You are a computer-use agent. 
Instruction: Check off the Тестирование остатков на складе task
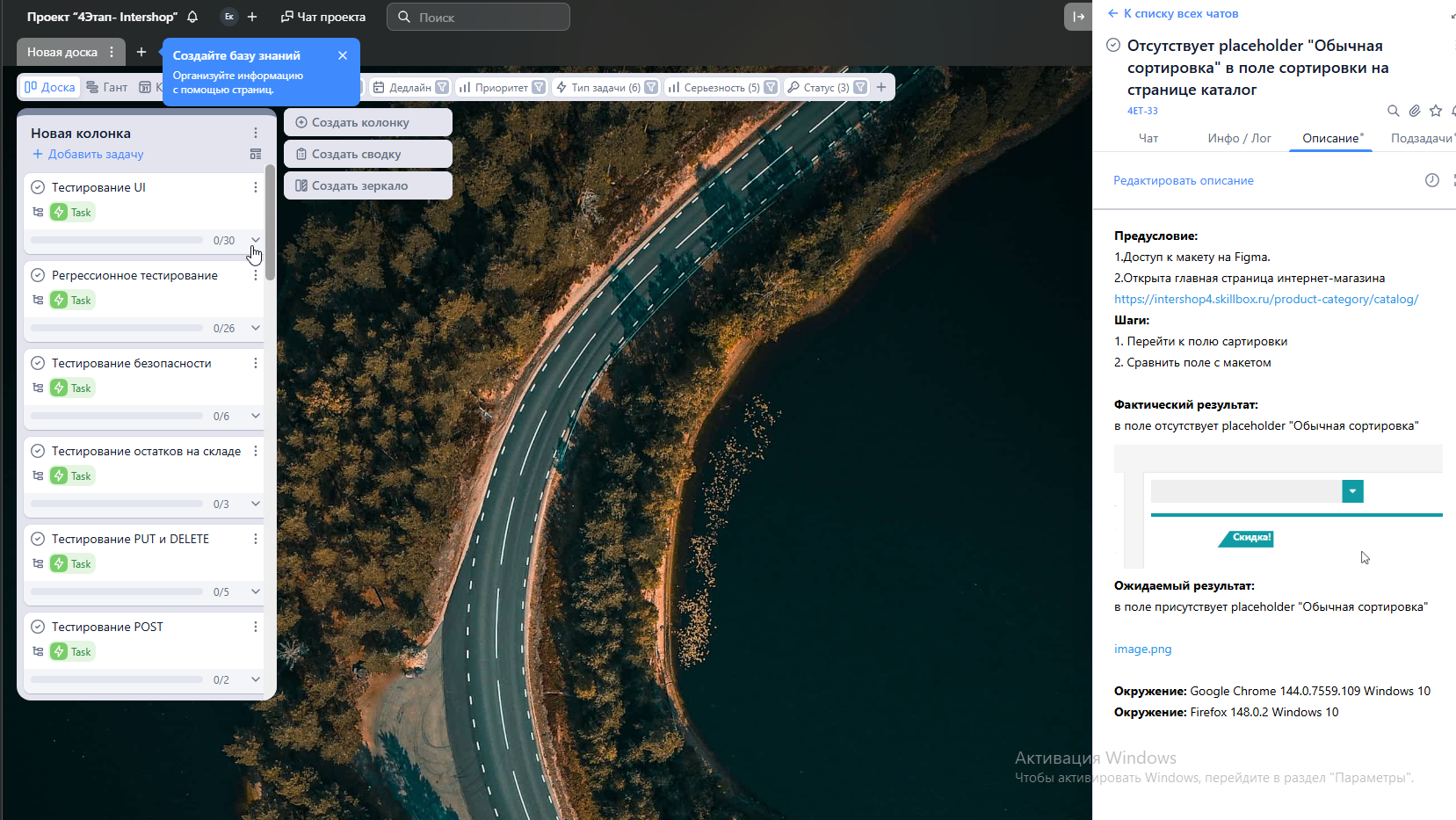point(38,451)
